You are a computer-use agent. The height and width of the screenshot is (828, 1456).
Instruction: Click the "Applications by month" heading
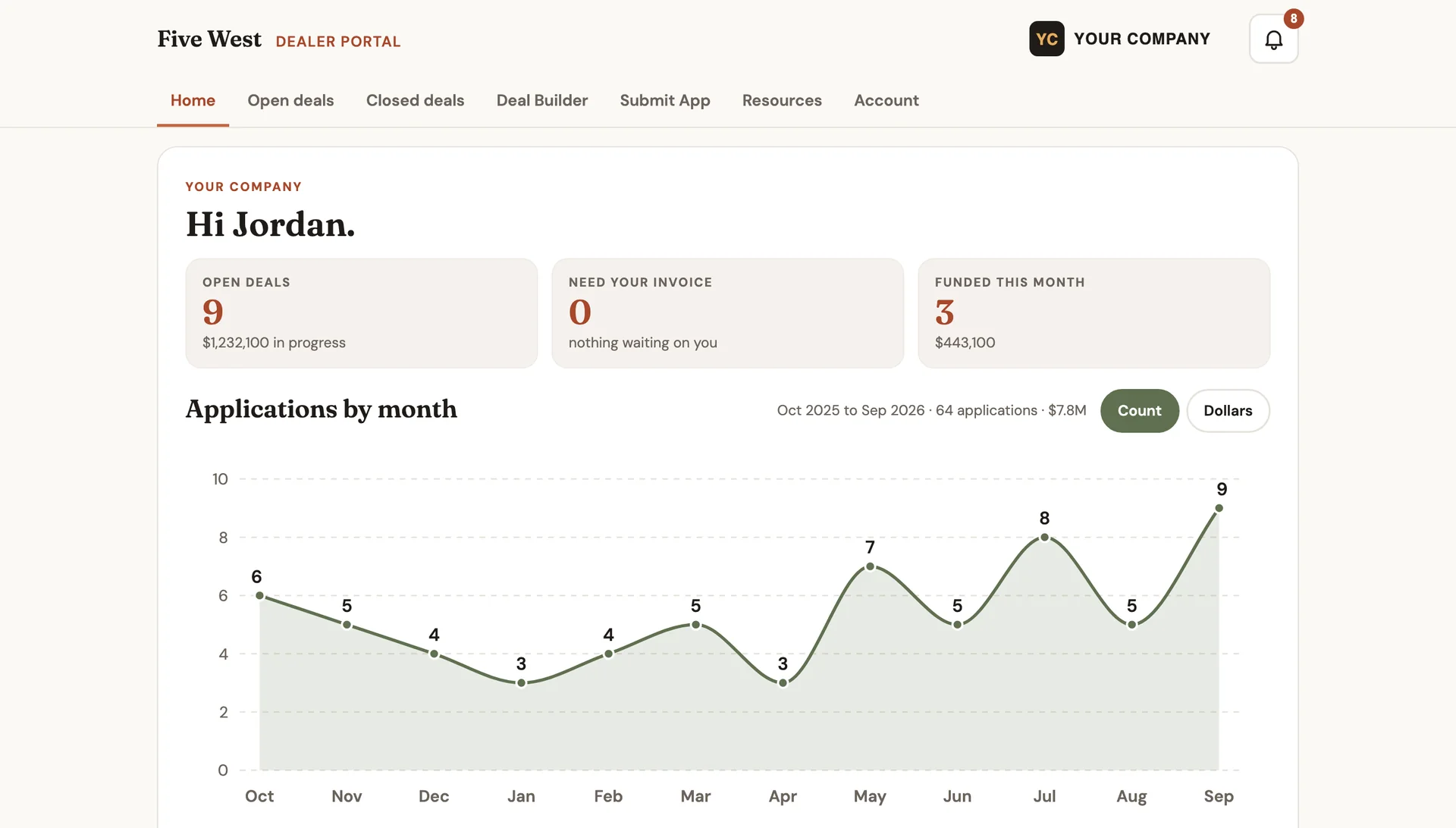[322, 409]
